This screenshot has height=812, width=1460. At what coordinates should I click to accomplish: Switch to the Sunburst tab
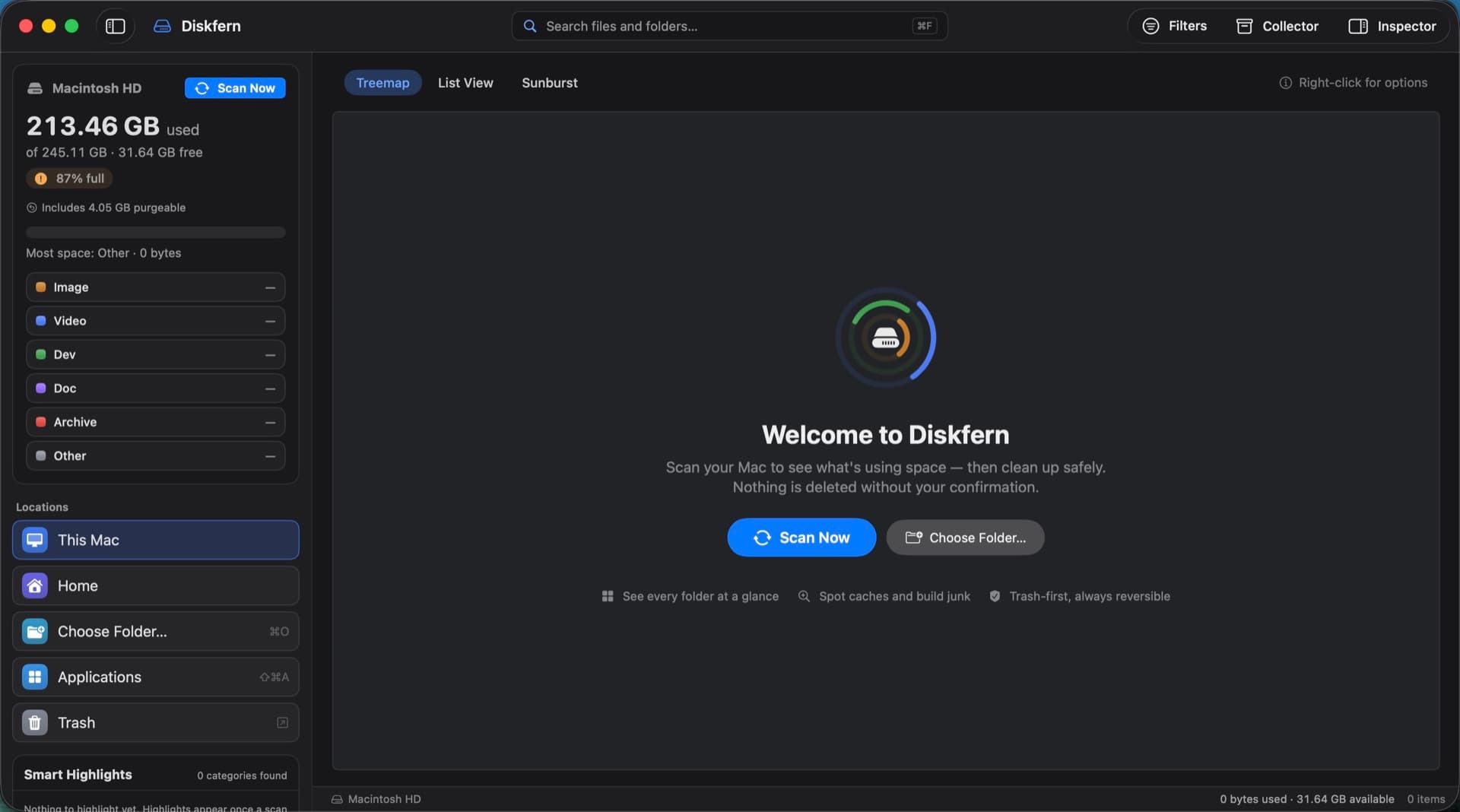550,83
